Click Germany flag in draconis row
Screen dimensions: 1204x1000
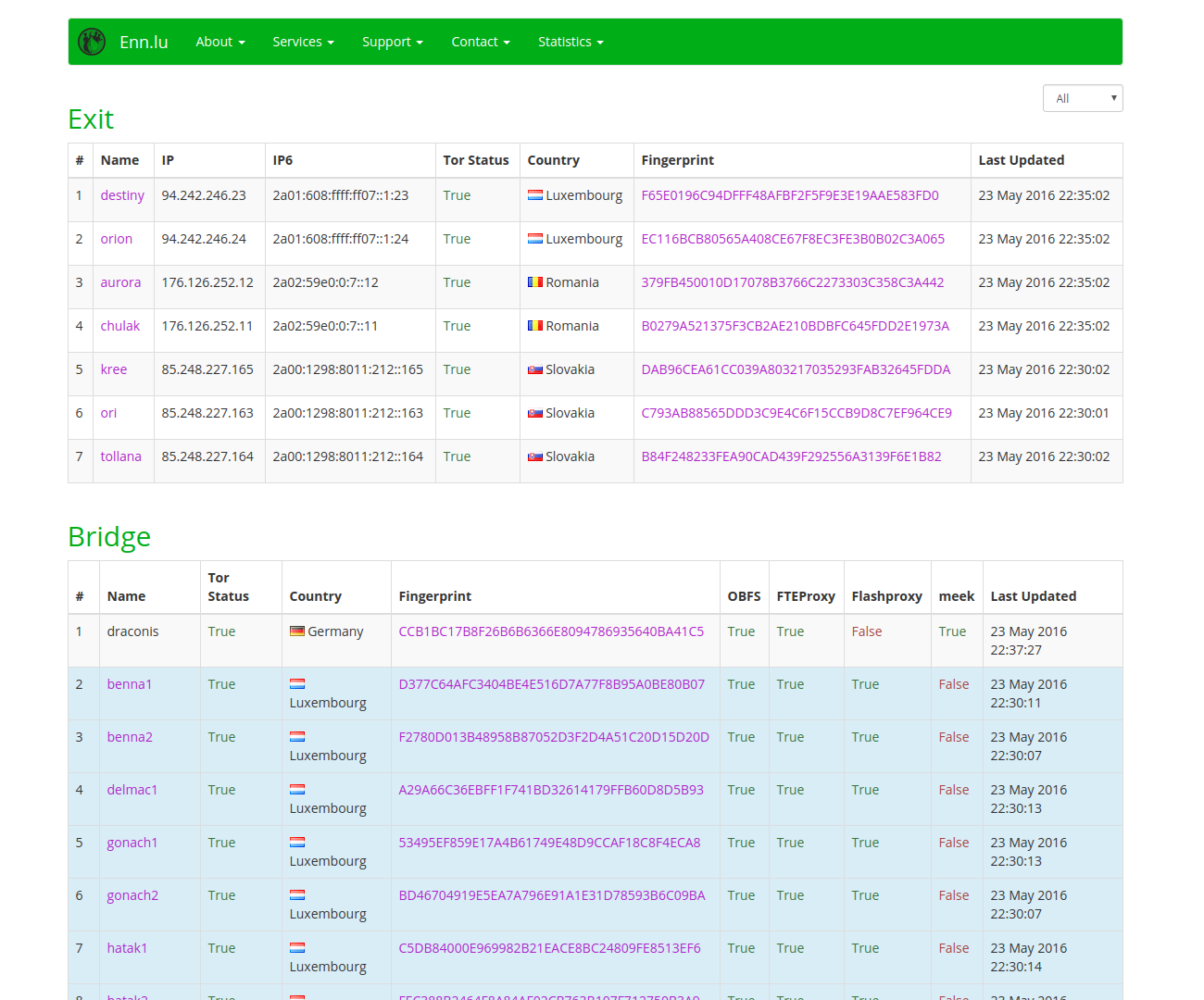(297, 631)
